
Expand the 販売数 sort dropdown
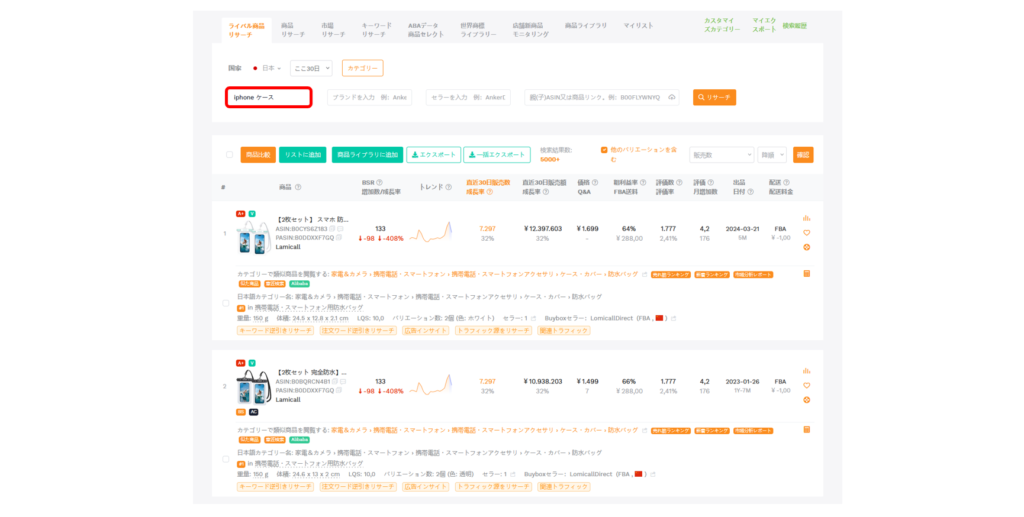point(721,155)
